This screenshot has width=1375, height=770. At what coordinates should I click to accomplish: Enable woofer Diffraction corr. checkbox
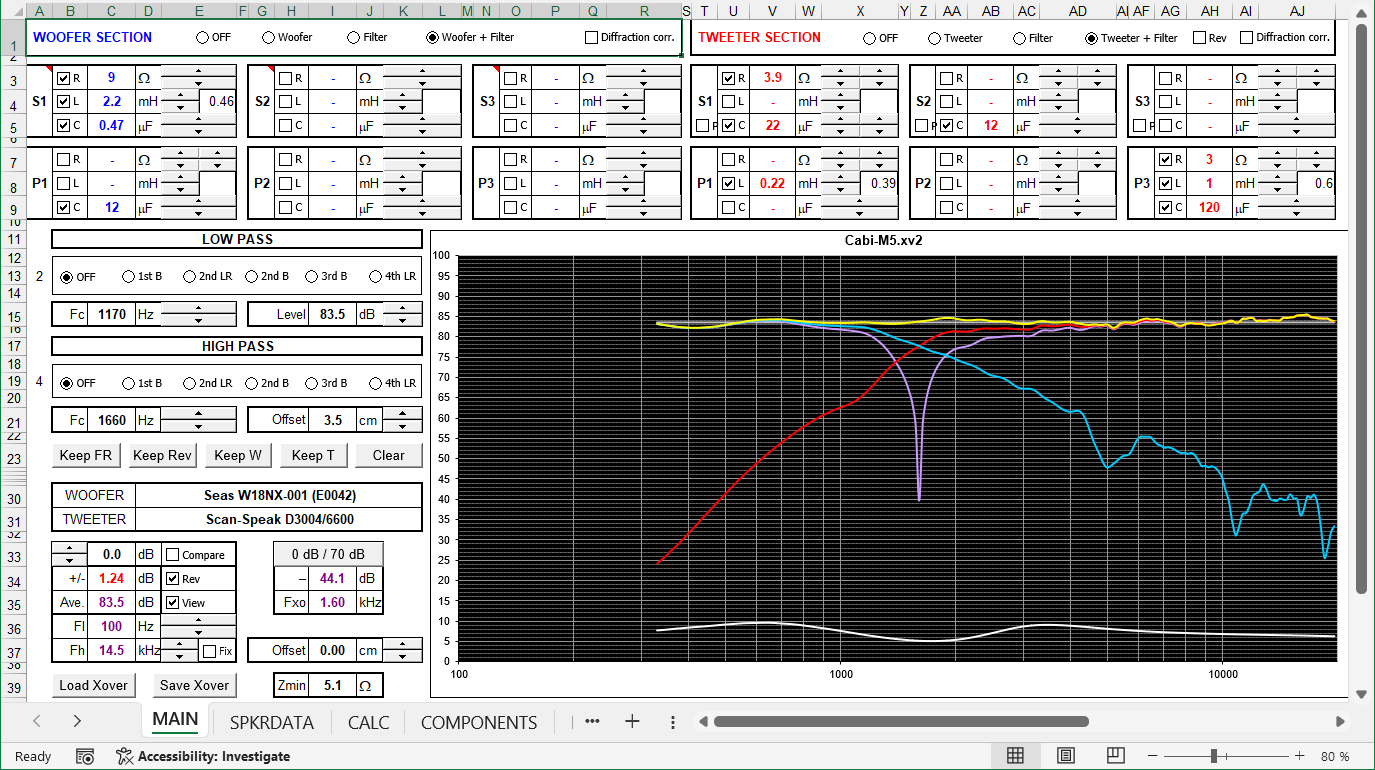(591, 37)
